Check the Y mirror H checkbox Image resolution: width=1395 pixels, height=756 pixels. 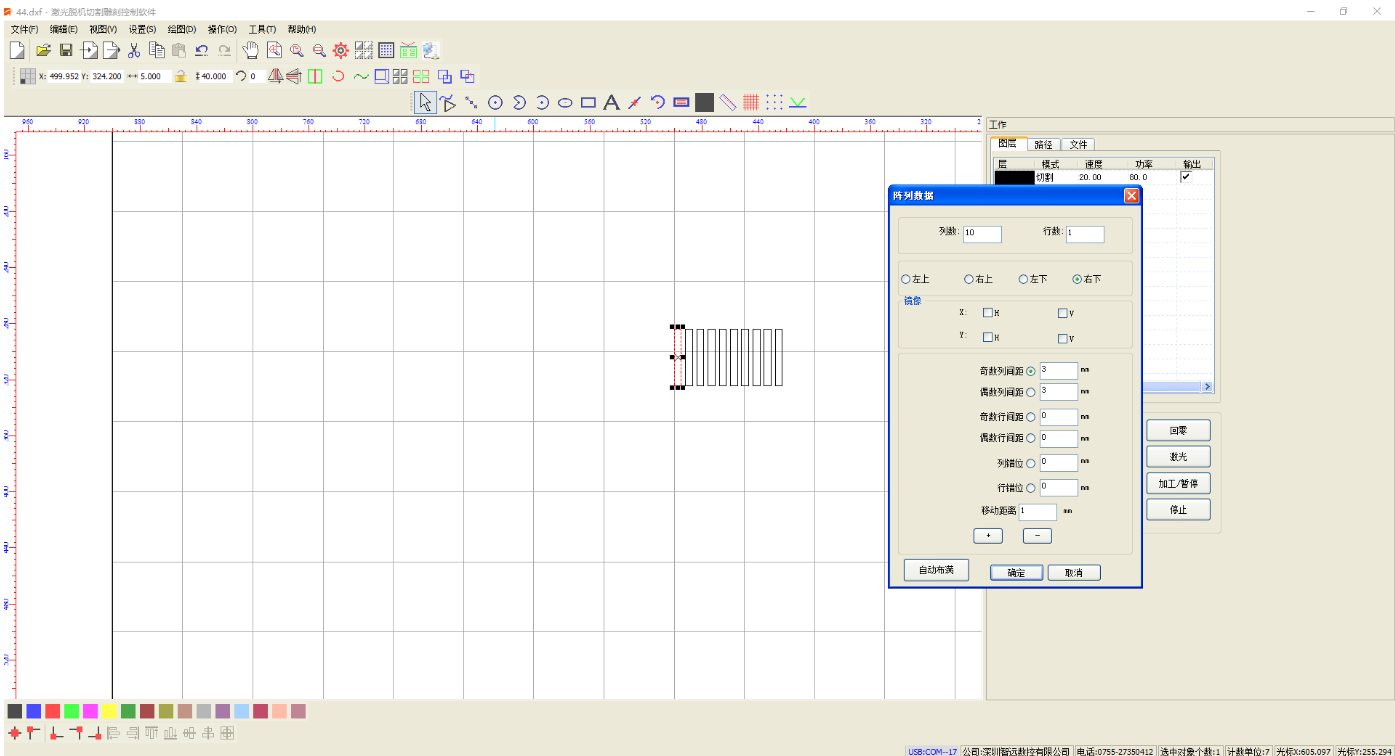point(987,337)
